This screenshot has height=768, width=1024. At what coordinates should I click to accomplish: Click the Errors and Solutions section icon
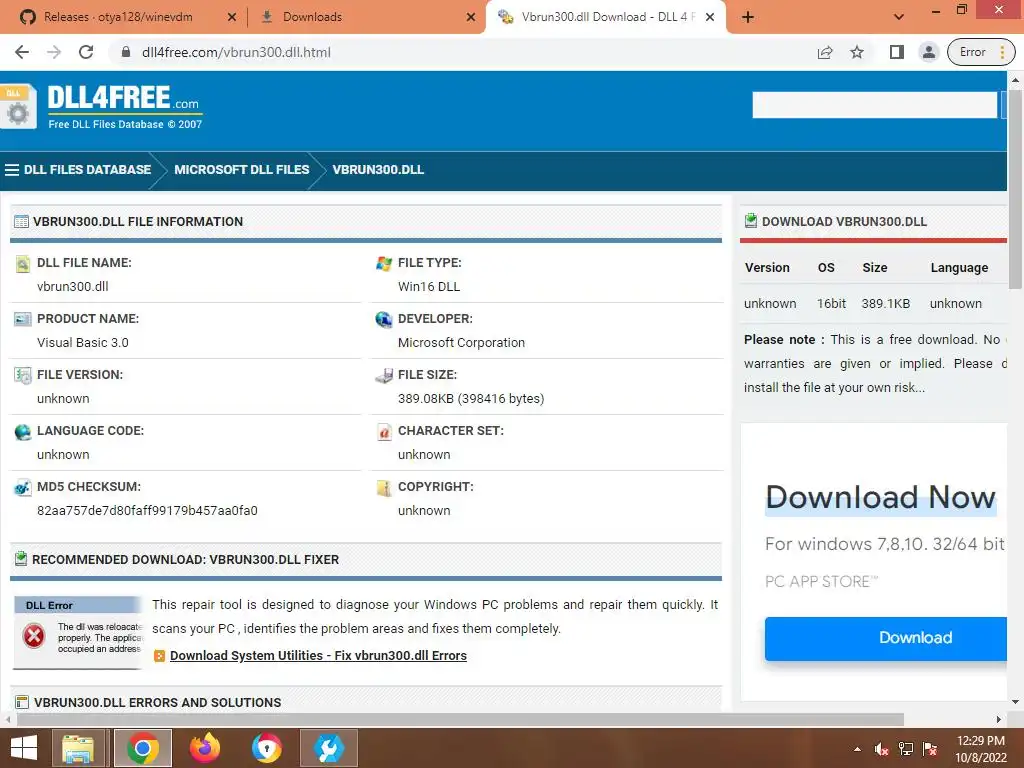point(22,702)
